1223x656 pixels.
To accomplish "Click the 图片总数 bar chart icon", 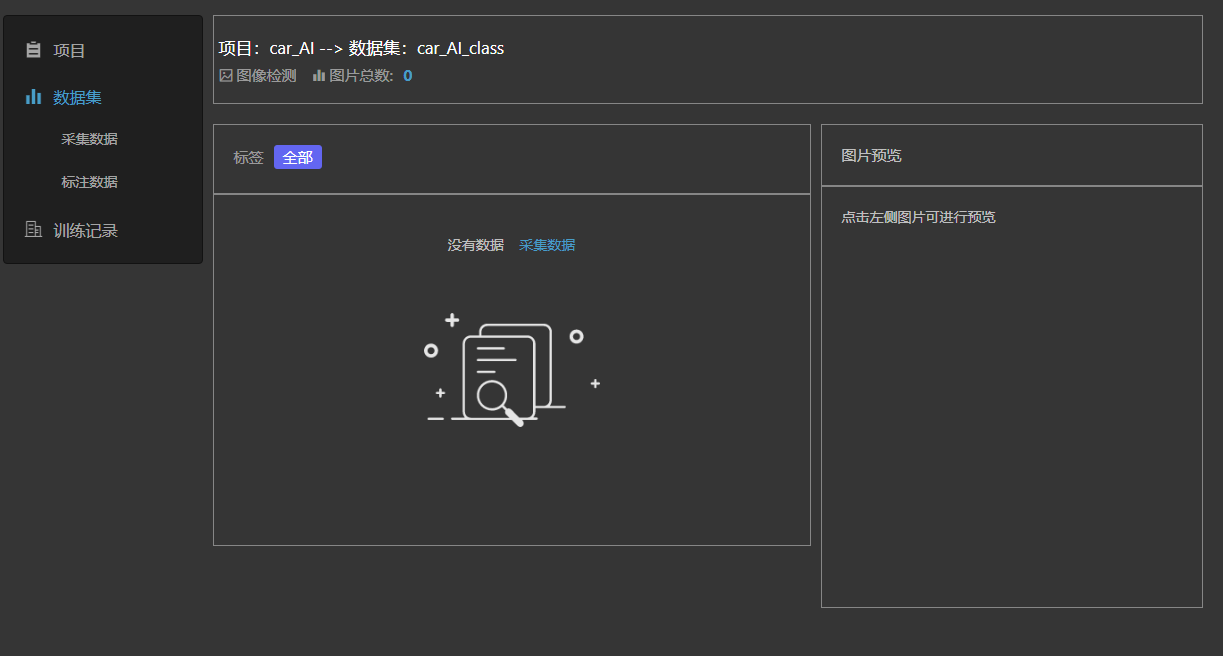I will [319, 75].
